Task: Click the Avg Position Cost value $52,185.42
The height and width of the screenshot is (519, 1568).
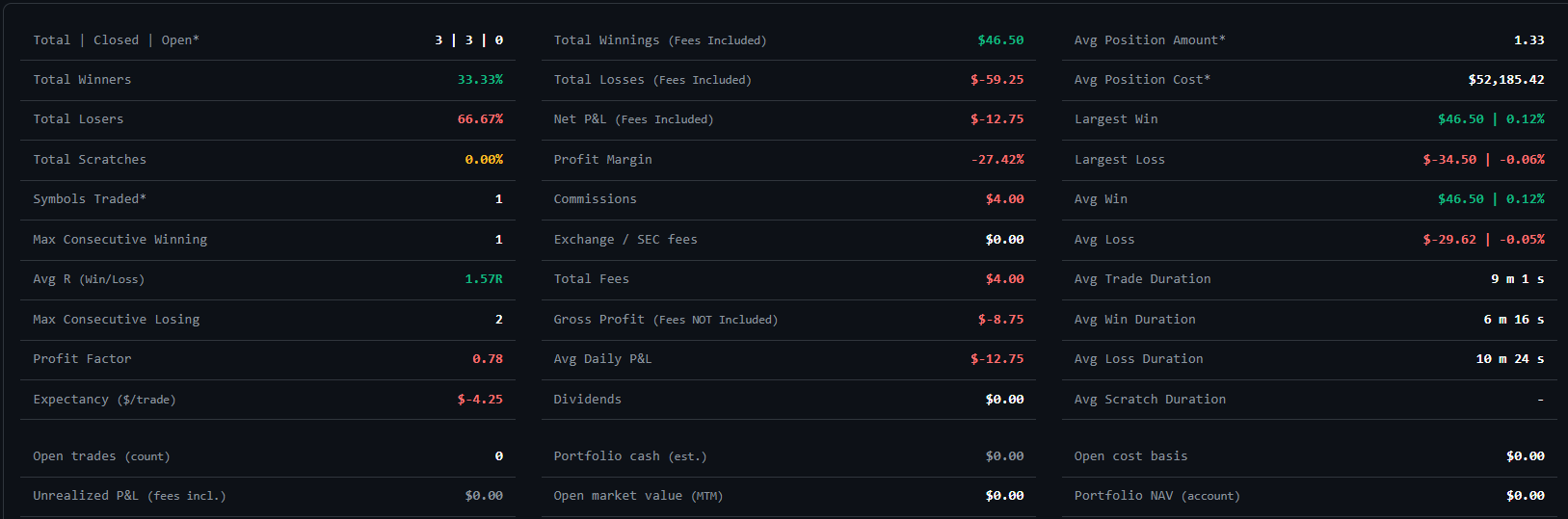Action: (1505, 80)
